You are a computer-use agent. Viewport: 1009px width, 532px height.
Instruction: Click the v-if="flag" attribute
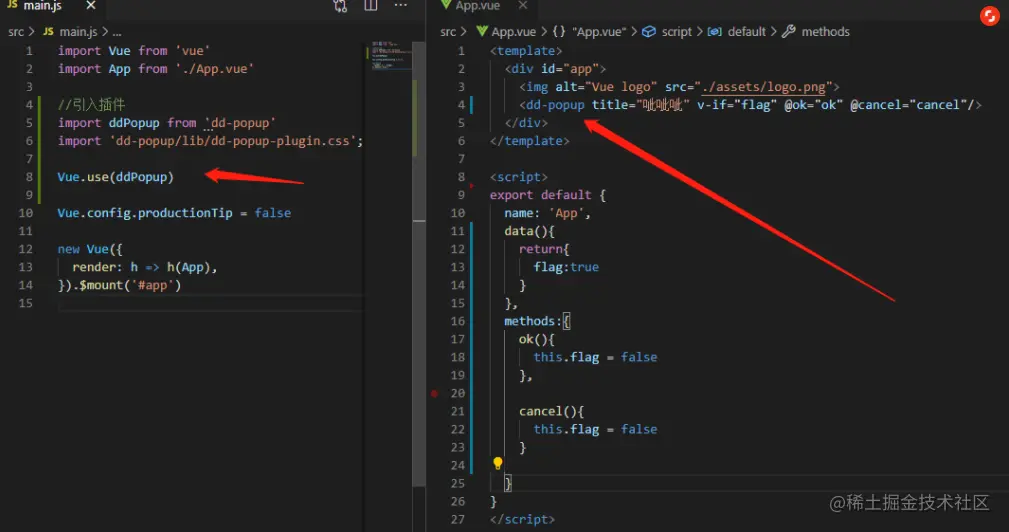(736, 105)
